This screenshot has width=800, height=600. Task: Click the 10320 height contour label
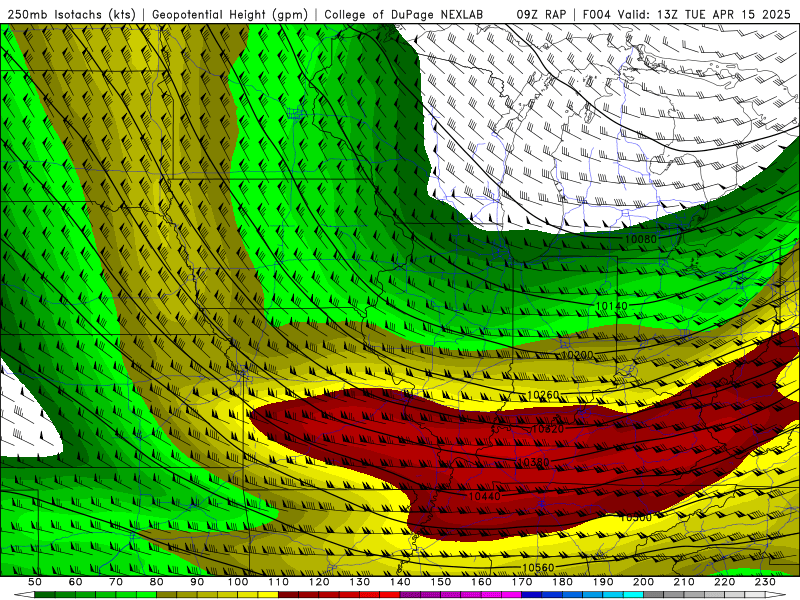coord(547,429)
